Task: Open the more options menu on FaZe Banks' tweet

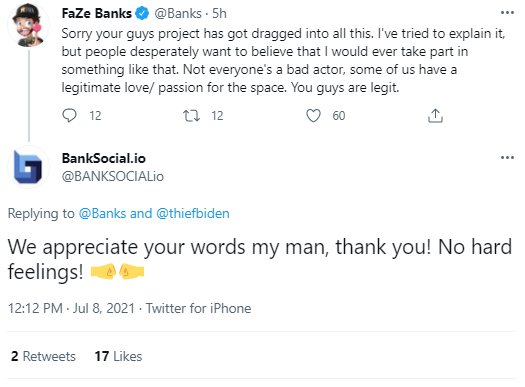Action: [507, 13]
